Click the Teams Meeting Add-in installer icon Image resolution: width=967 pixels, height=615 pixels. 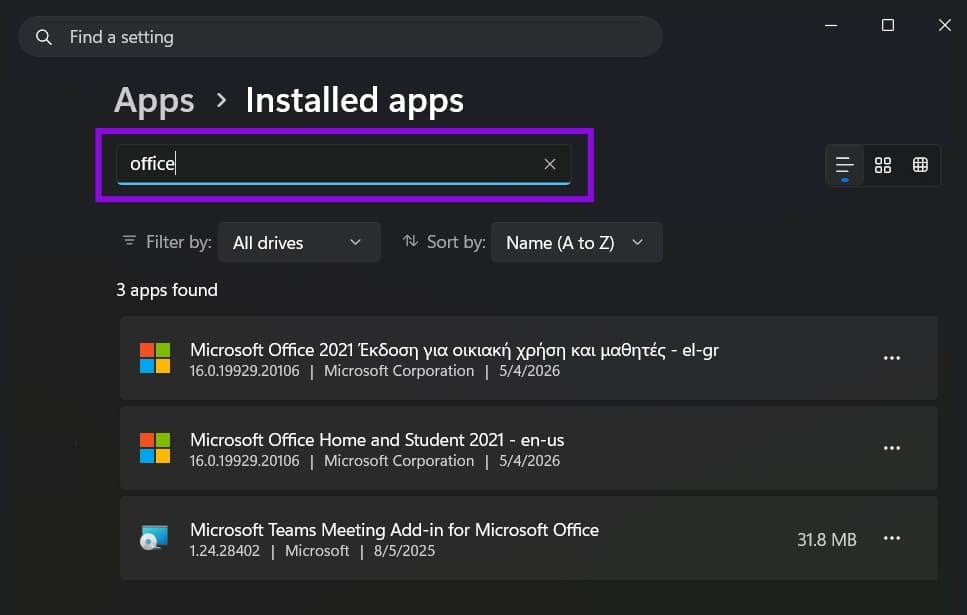(x=154, y=538)
